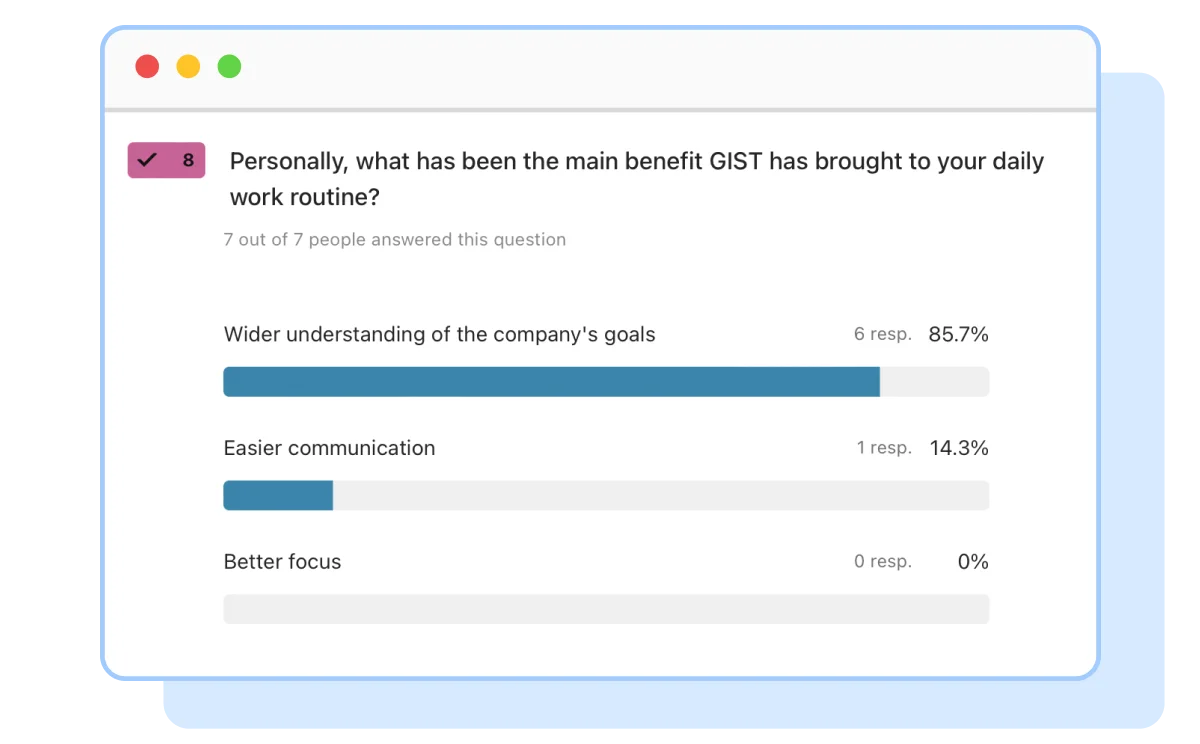Screen dimensions: 1200x744
Task: Click the 0% percentage value
Action: click(973, 562)
